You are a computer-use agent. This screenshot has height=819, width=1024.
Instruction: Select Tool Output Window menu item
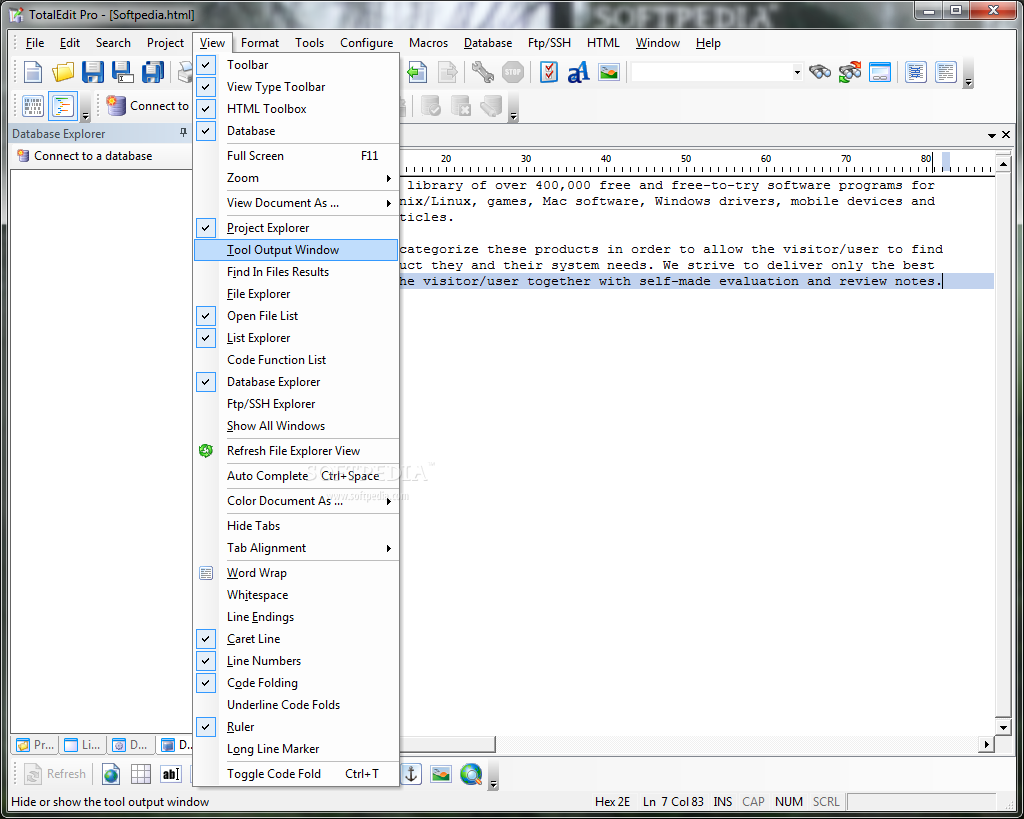(296, 250)
